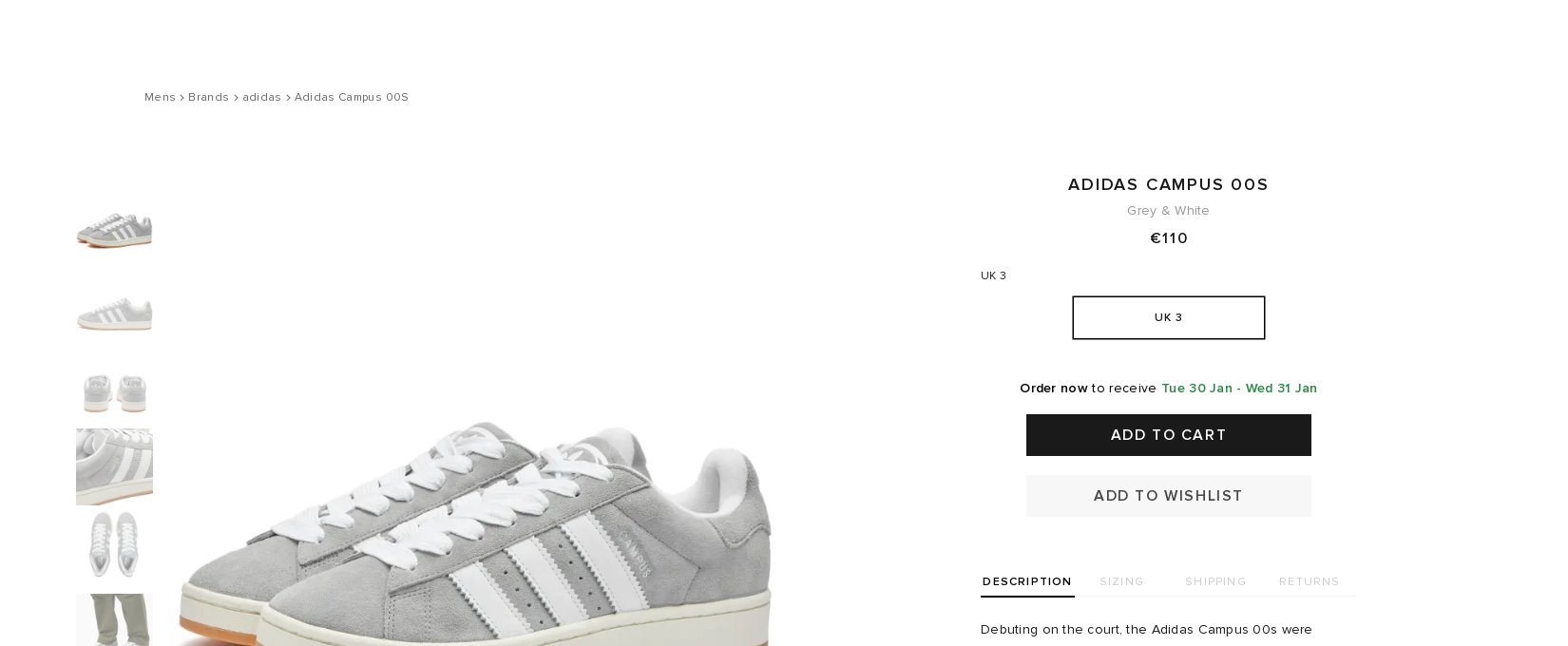Open the Brands breadcrumb link
Viewport: 1568px width, 646px height.
click(208, 97)
